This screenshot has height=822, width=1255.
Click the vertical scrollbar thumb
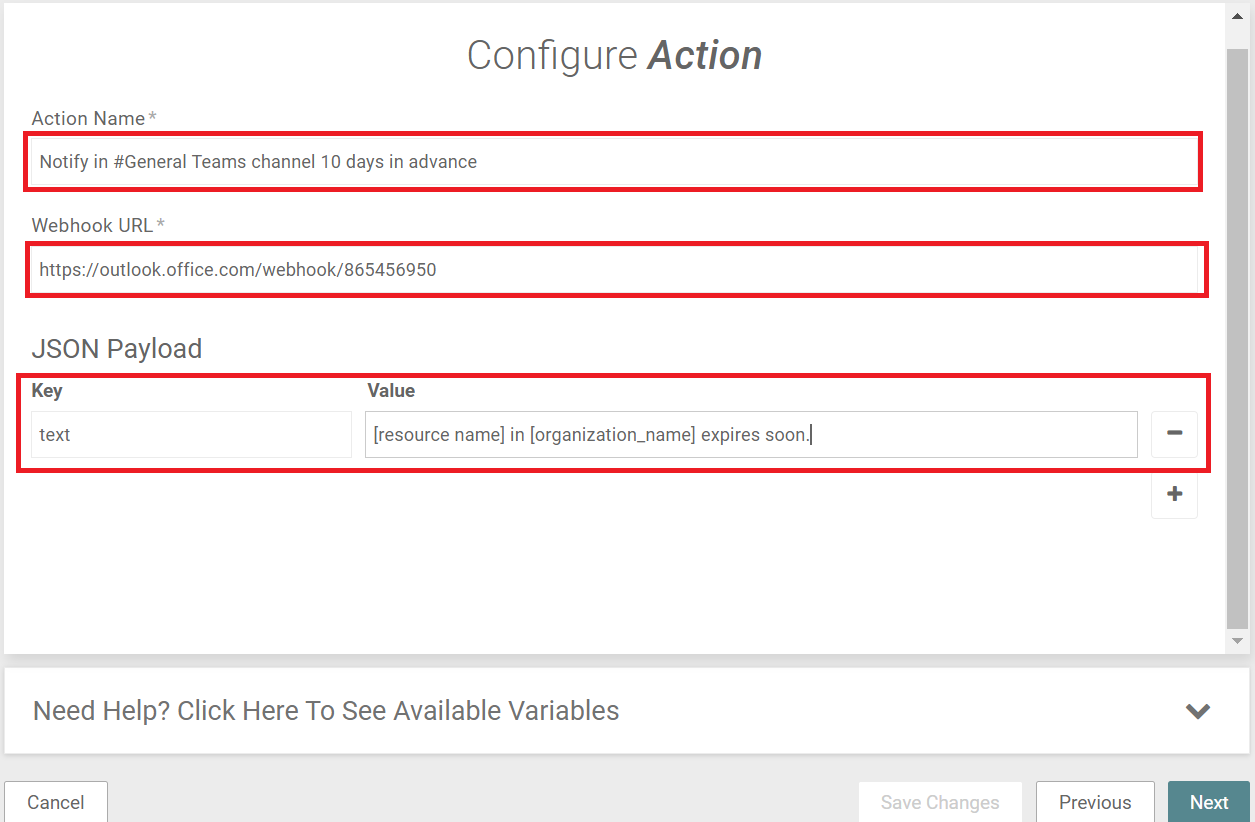click(1238, 335)
